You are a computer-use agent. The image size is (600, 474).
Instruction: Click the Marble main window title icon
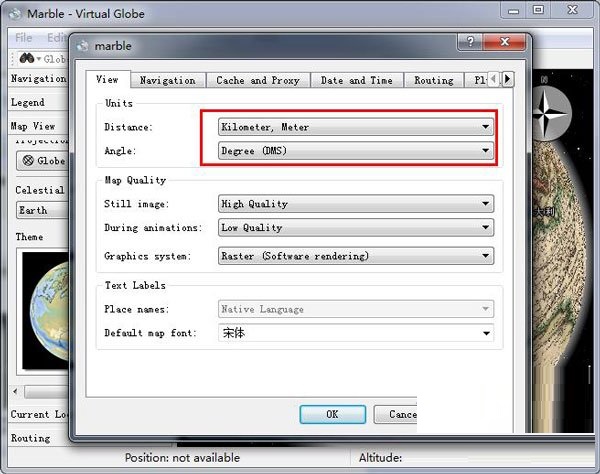click(x=15, y=14)
